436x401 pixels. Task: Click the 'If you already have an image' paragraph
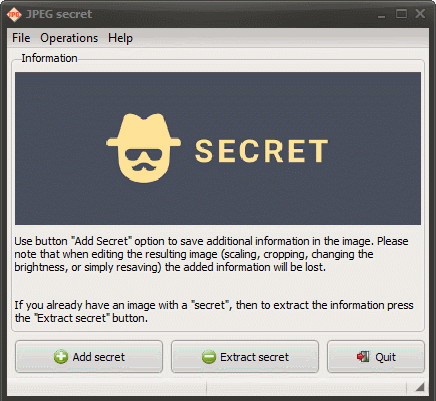214,311
